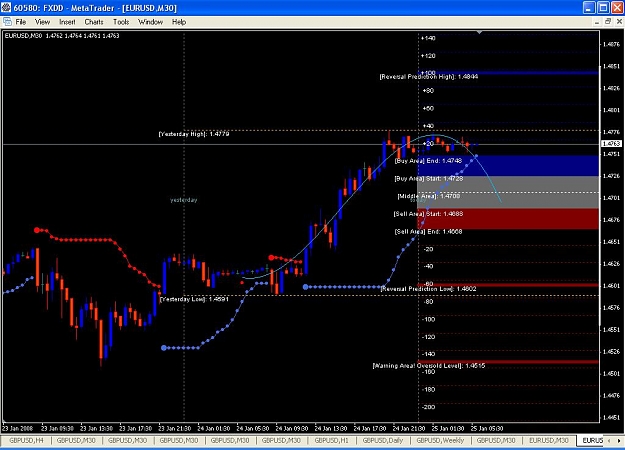Viewport: 625px width, 450px height.
Task: Click the Reversal Prediction Low 1.4602 label
Action: 428,289
